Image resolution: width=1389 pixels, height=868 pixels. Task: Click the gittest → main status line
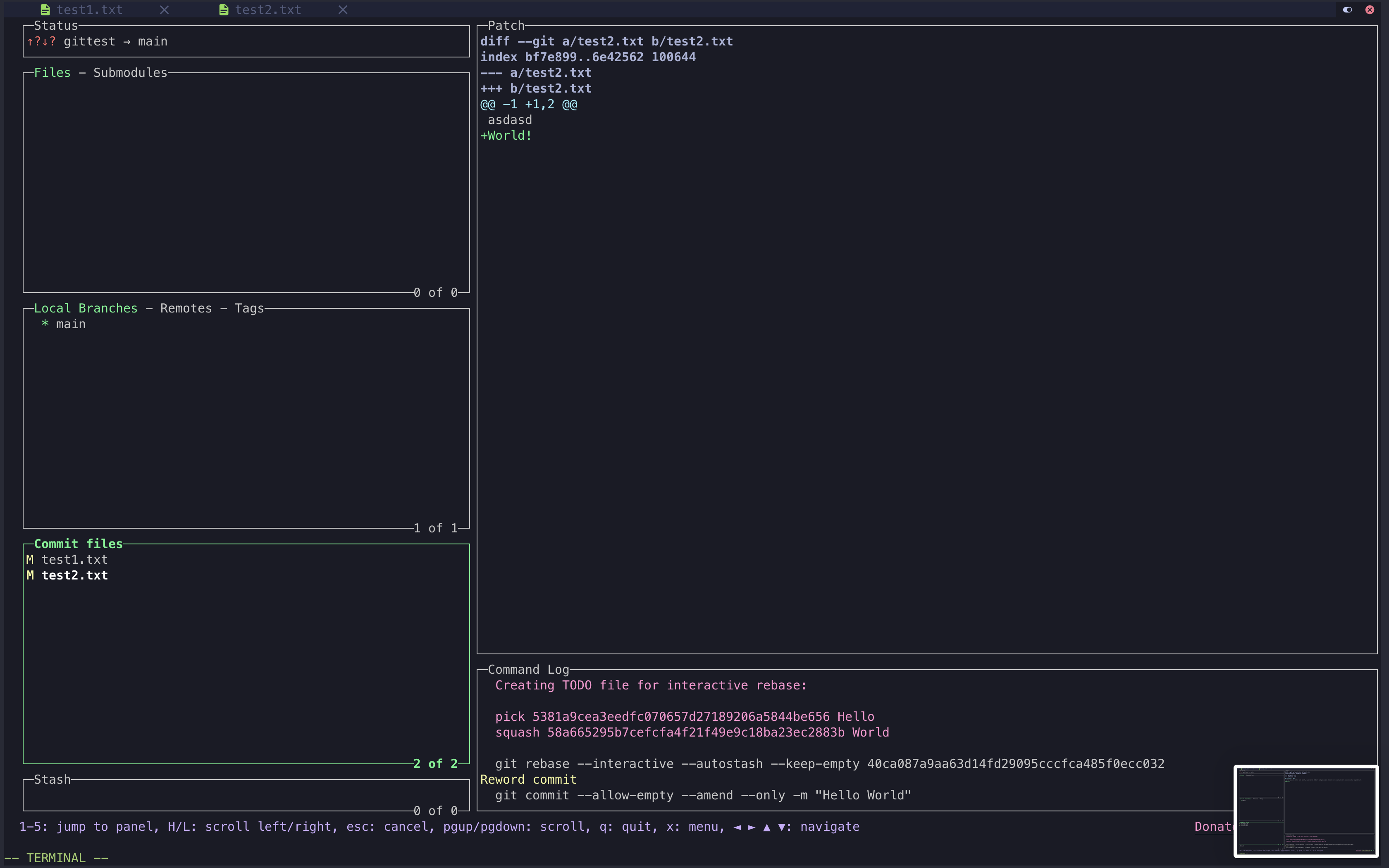[x=115, y=41]
